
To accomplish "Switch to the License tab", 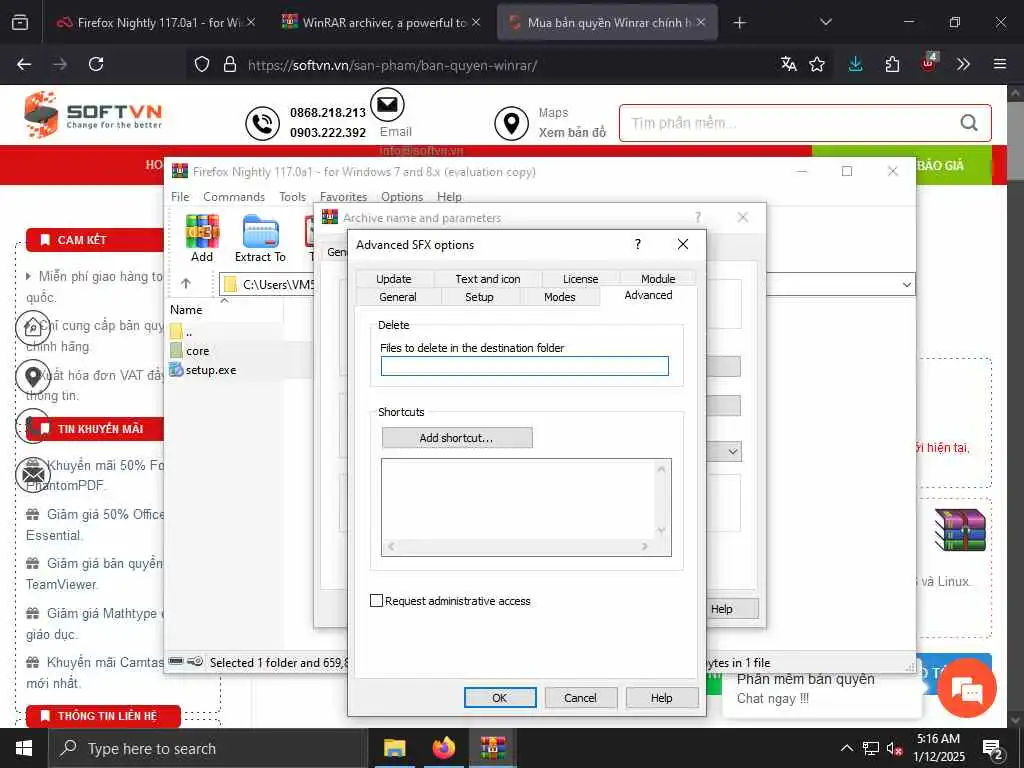I will click(x=581, y=279).
